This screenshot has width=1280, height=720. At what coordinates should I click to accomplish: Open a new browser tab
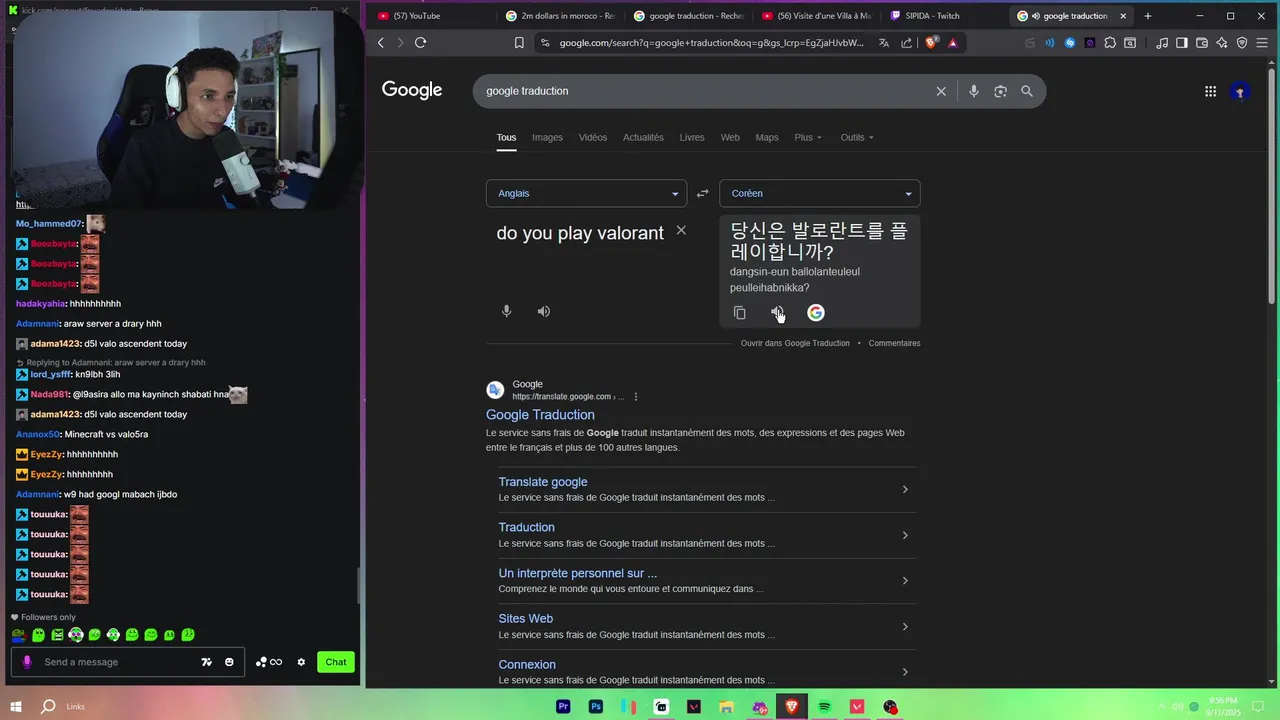1147,16
